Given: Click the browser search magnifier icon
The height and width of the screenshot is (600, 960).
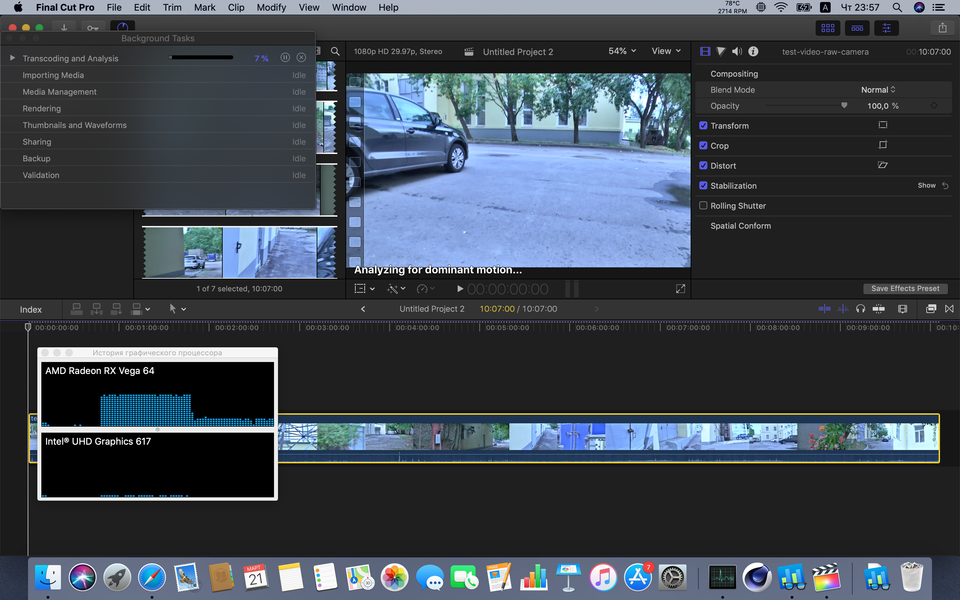Looking at the screenshot, I should click(x=336, y=51).
